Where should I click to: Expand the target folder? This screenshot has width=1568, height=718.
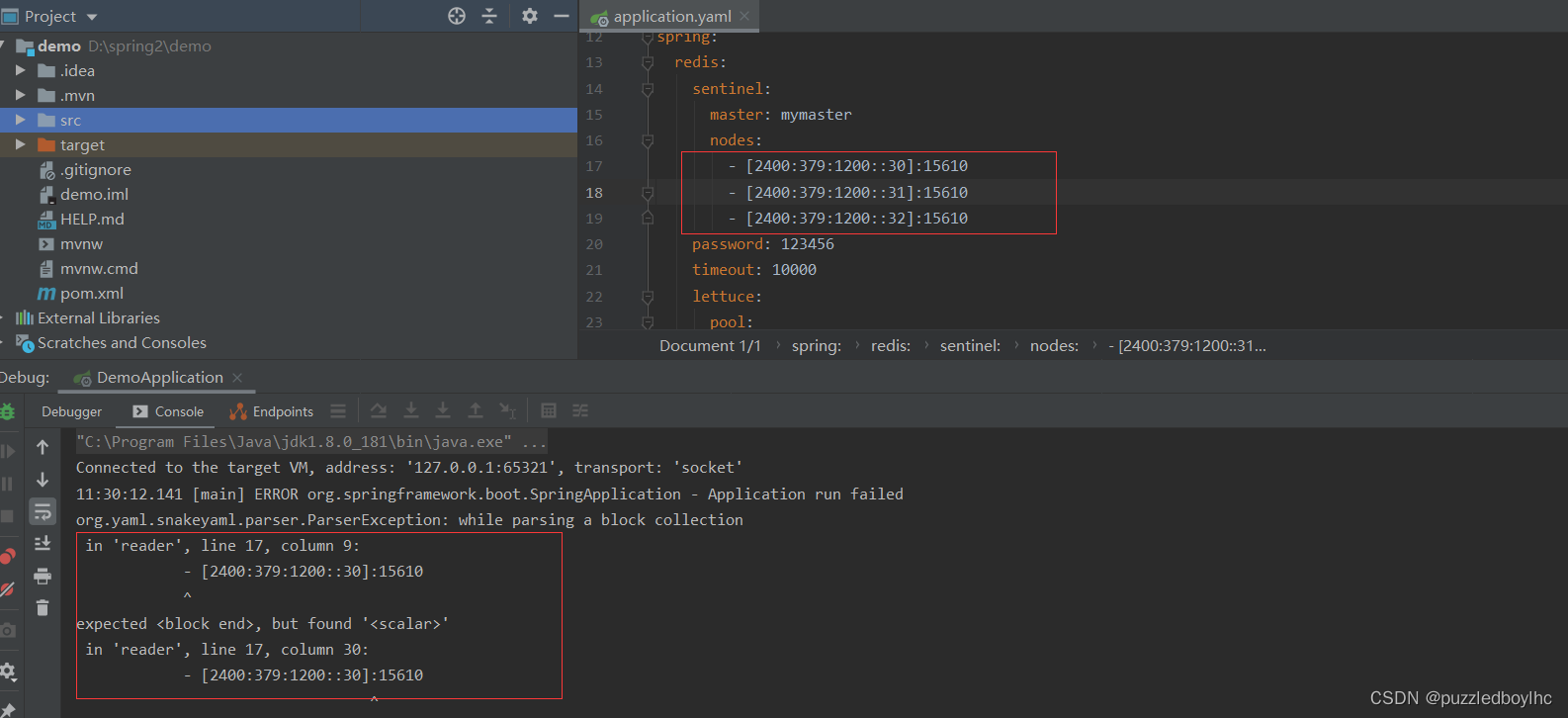point(20,144)
